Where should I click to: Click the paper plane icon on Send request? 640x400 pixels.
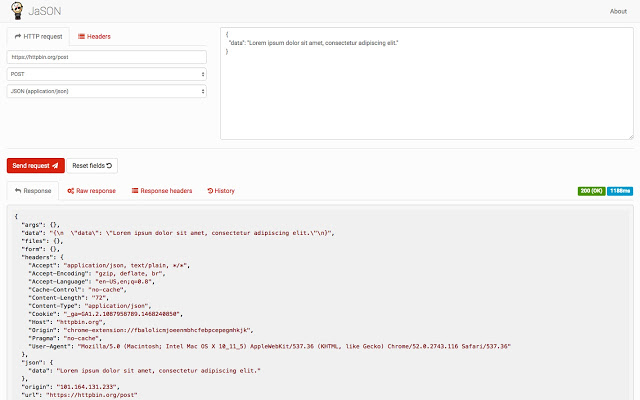click(55, 166)
